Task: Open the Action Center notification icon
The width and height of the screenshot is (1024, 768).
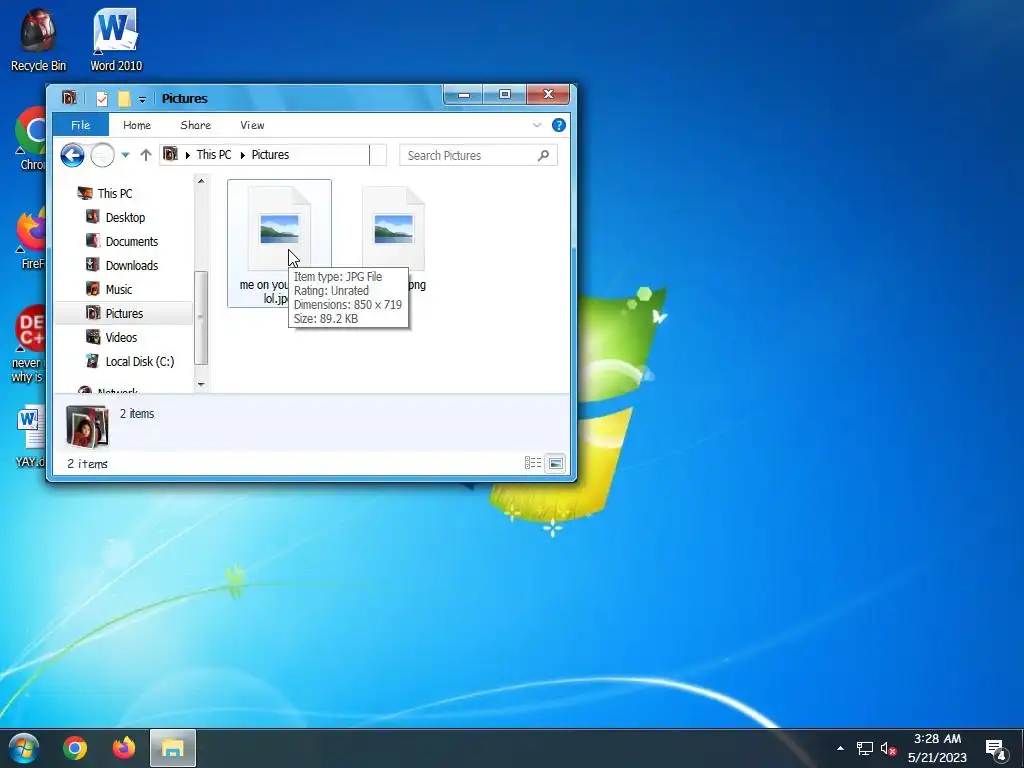Action: click(996, 749)
